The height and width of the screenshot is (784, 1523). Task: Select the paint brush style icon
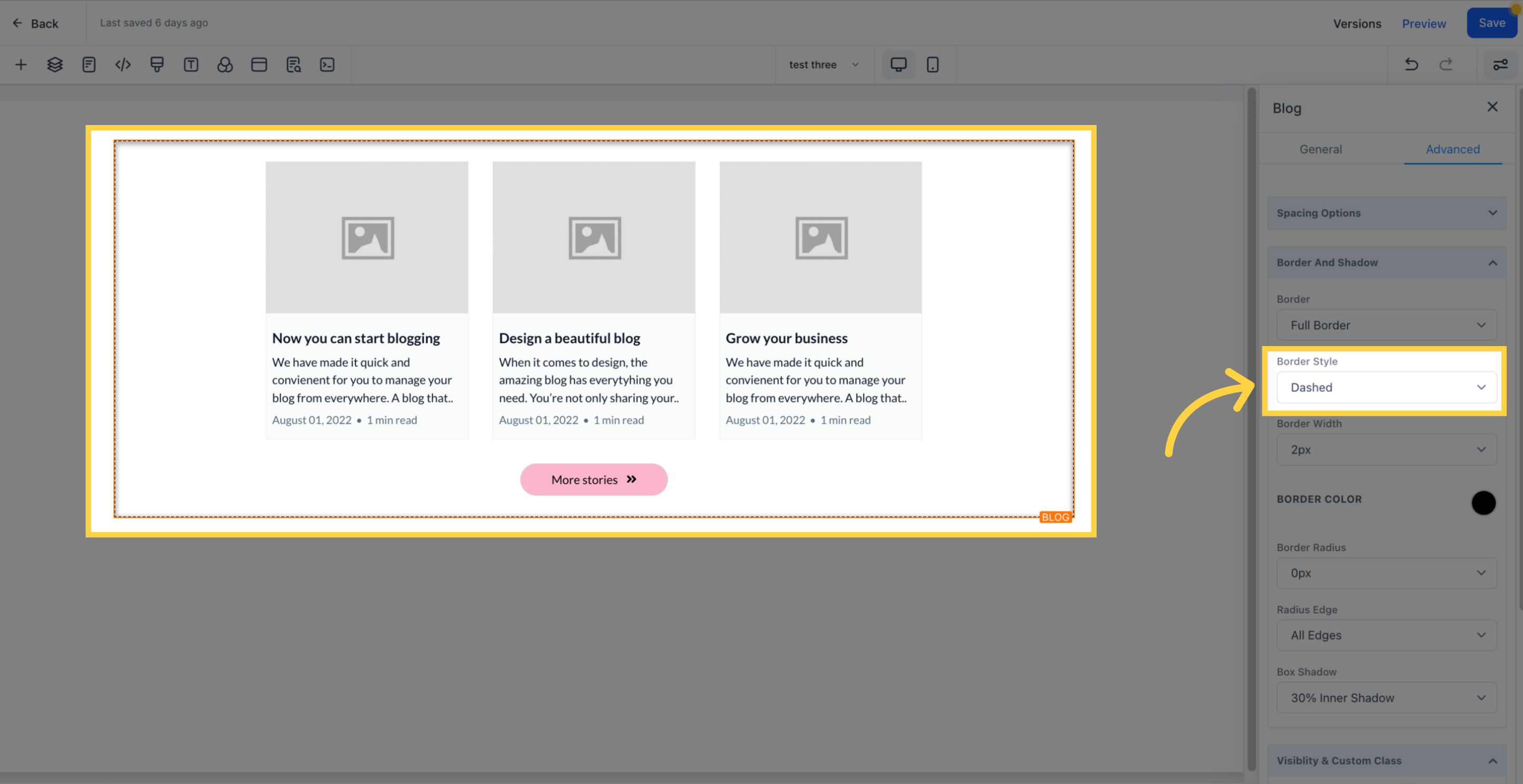point(157,64)
